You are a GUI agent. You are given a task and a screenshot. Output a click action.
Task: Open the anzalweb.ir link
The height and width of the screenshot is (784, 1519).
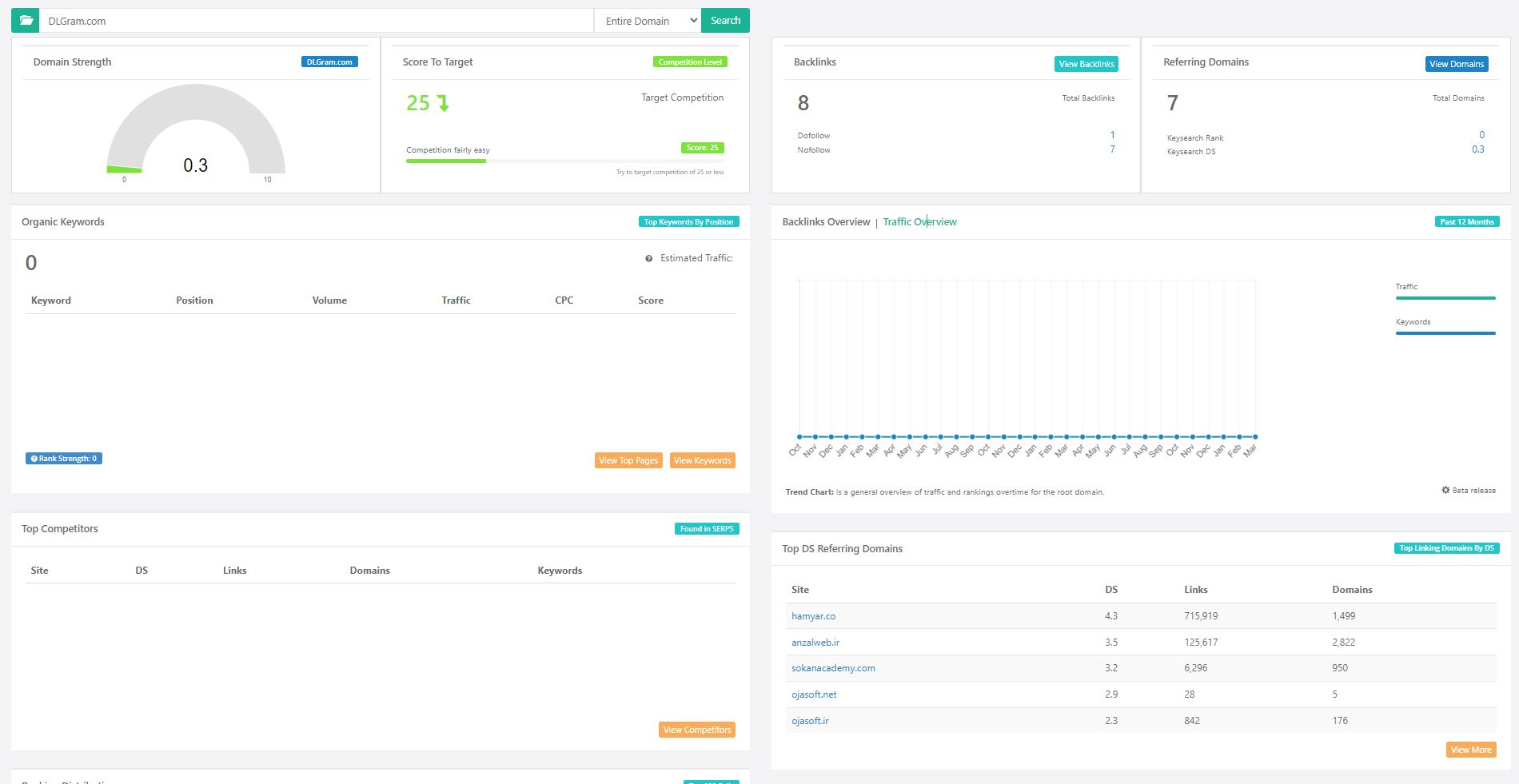(x=815, y=643)
